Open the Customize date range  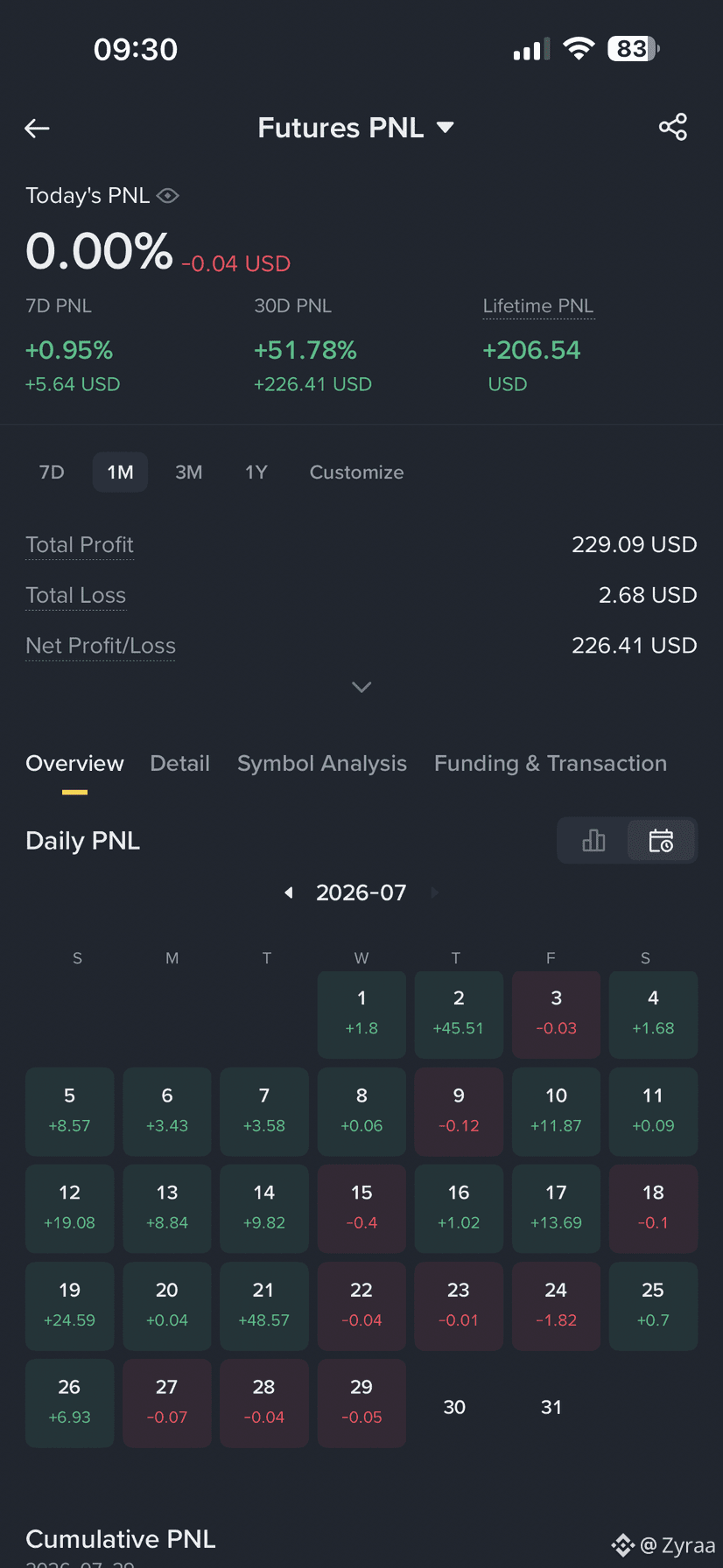coord(357,472)
